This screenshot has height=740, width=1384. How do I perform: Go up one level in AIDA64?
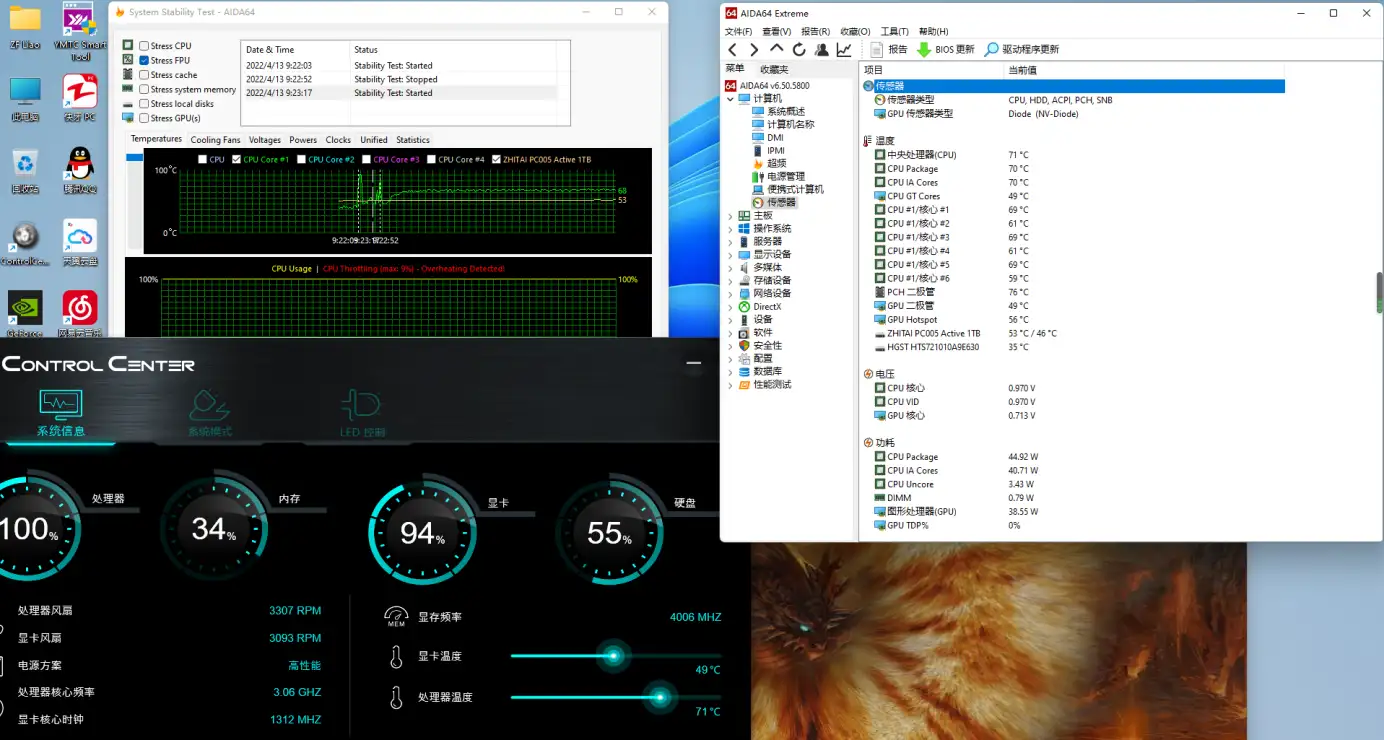777,49
